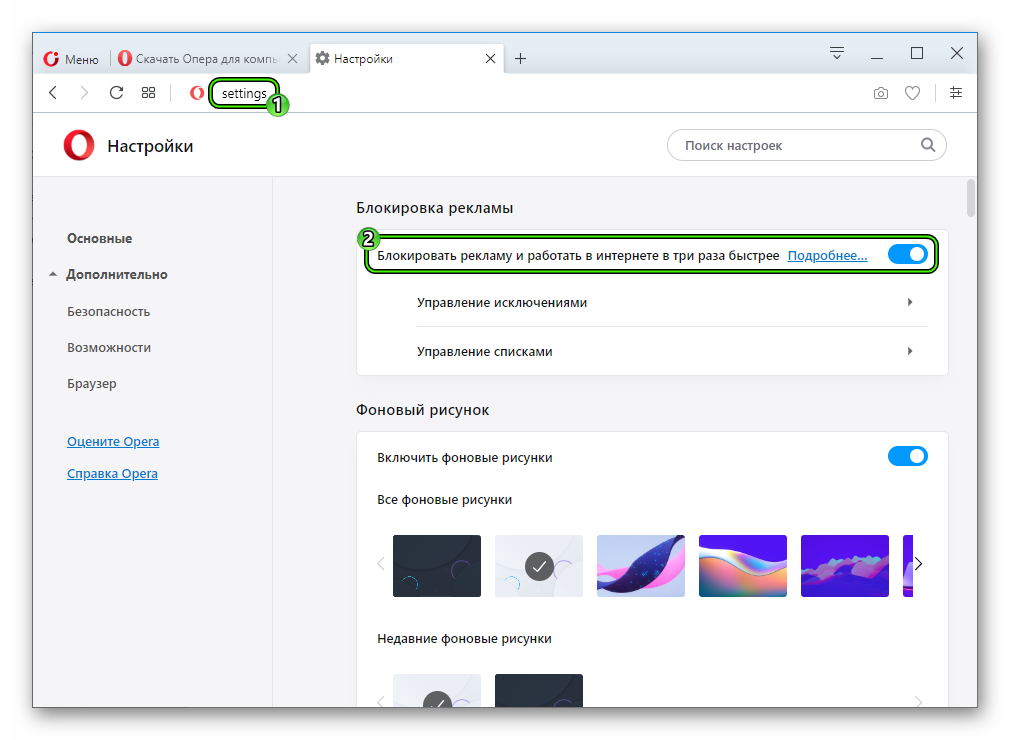Expand Управление исключениями
This screenshot has width=1010, height=740.
coord(672,303)
